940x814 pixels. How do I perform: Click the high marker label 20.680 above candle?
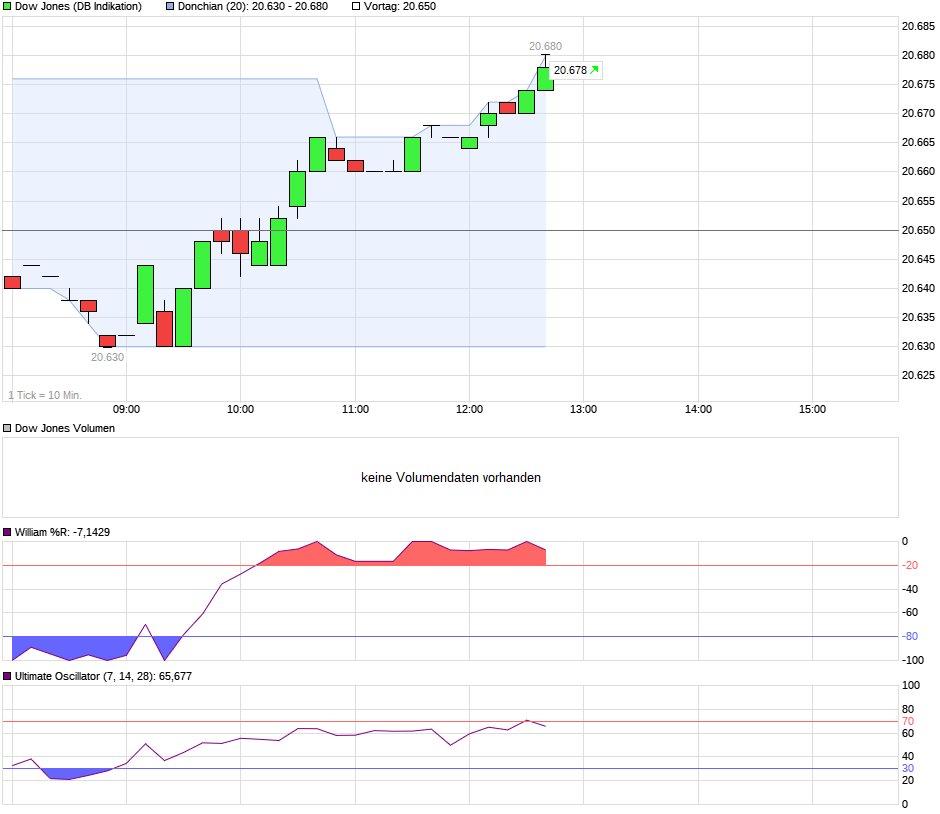pyautogui.click(x=546, y=46)
